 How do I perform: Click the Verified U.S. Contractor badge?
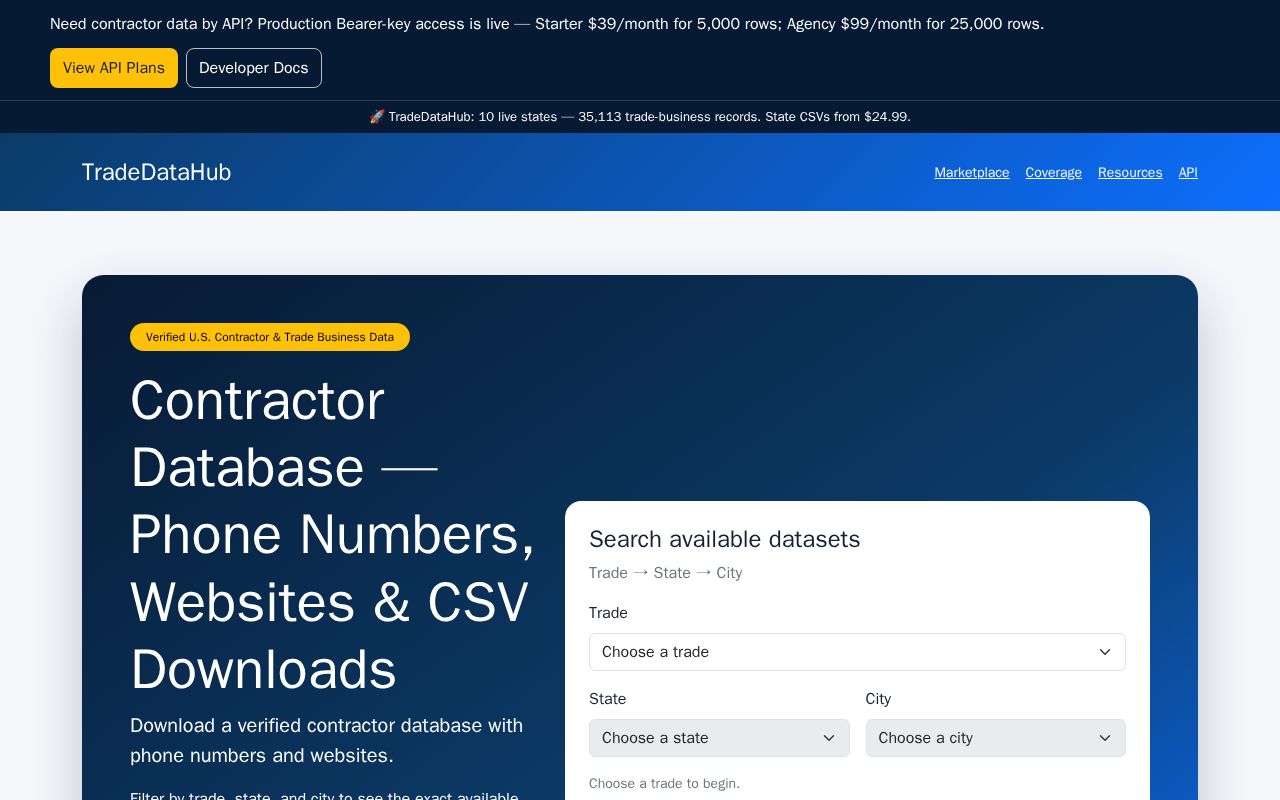pos(270,337)
